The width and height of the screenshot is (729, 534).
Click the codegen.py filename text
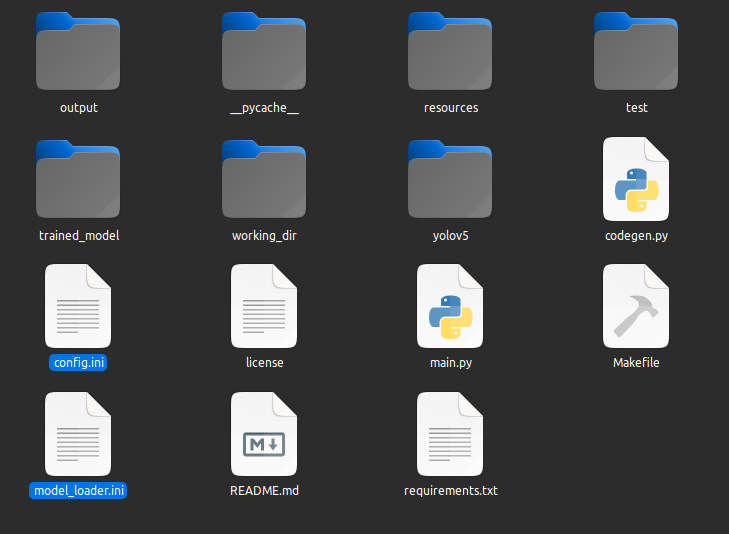(636, 235)
